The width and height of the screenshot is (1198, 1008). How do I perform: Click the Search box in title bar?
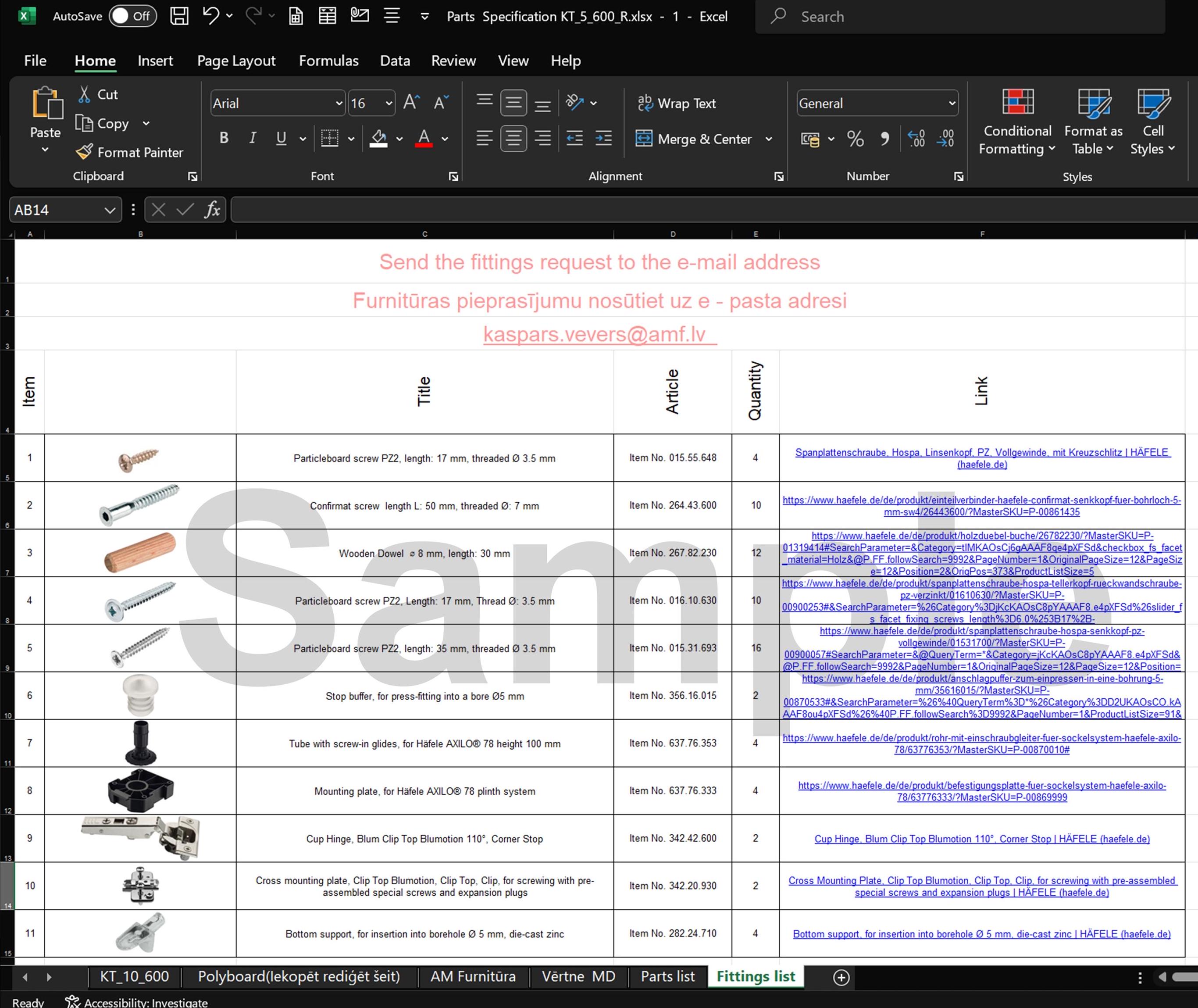click(960, 17)
